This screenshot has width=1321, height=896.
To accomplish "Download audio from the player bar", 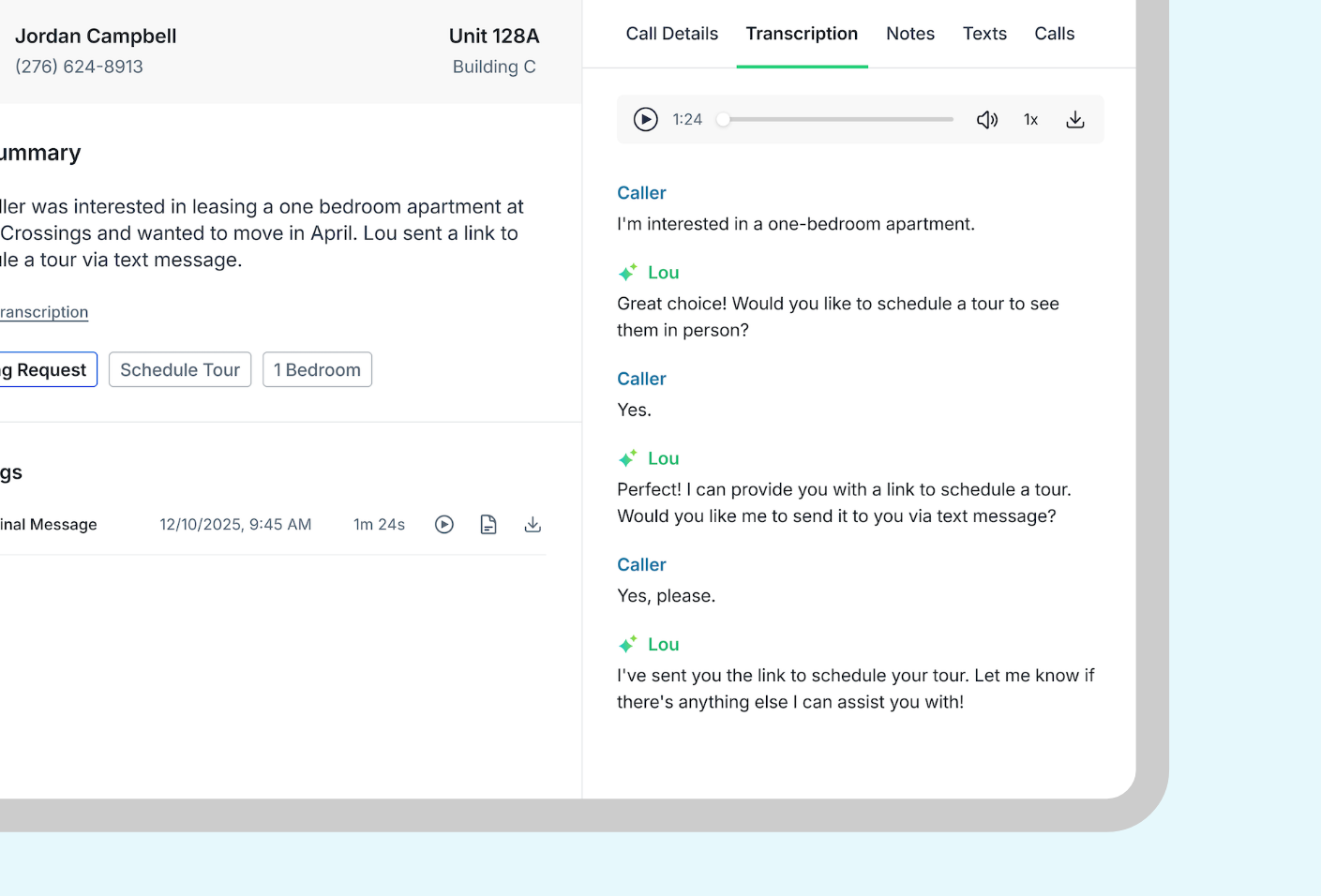I will point(1074,119).
